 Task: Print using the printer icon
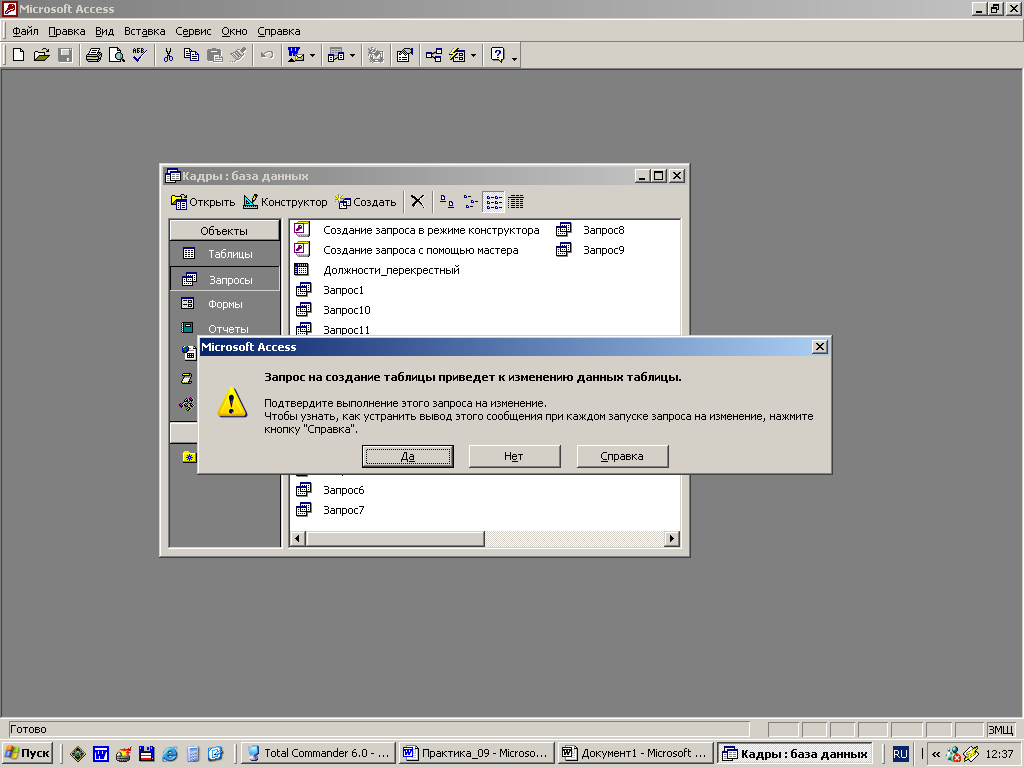[94, 56]
